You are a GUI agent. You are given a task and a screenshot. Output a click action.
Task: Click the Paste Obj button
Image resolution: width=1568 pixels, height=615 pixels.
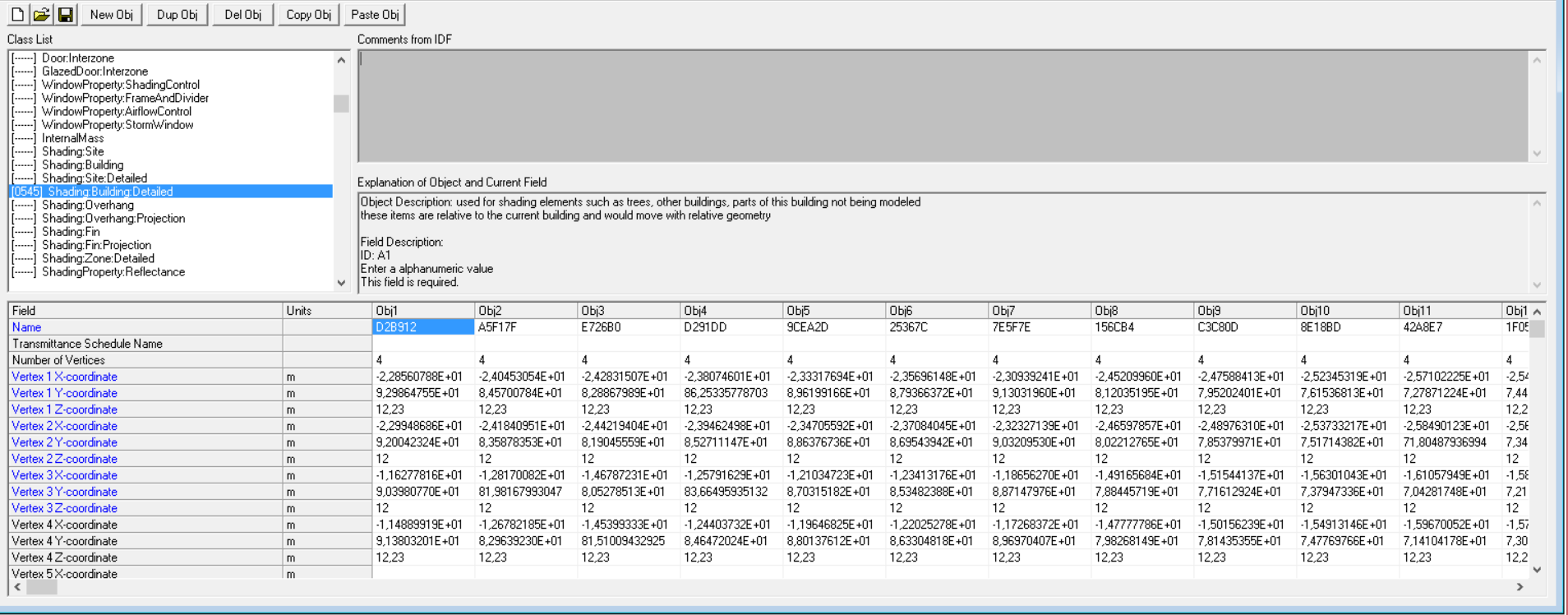[375, 15]
